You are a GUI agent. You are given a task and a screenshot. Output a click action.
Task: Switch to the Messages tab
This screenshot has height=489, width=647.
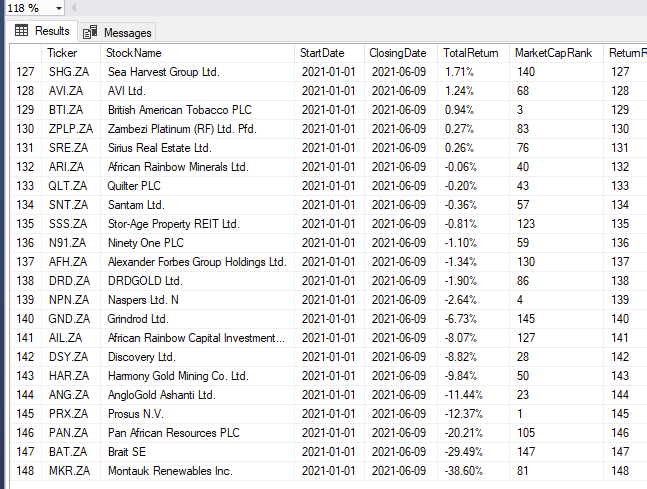point(117,33)
